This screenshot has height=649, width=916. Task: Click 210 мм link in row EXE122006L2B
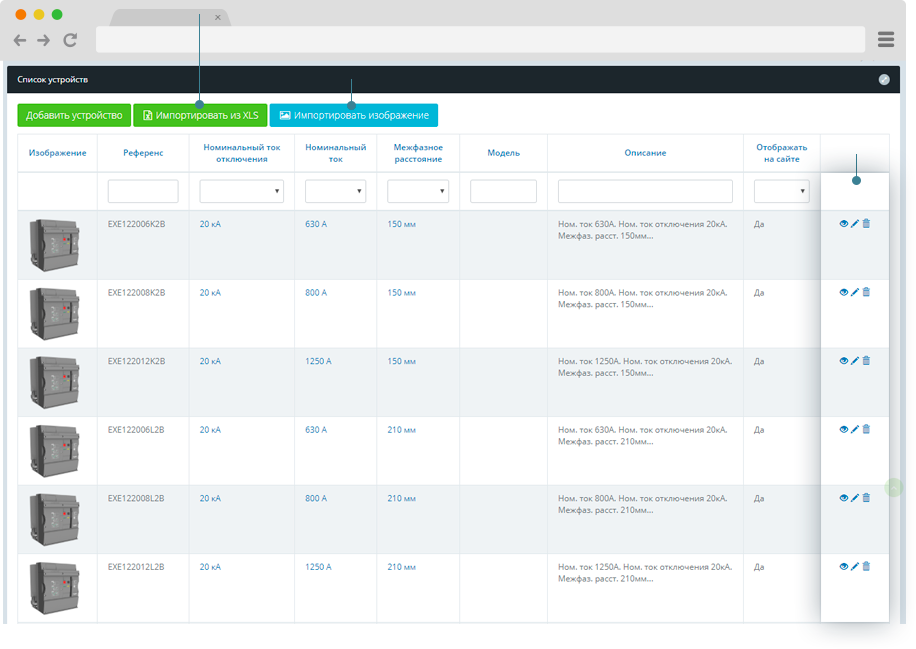(401, 430)
